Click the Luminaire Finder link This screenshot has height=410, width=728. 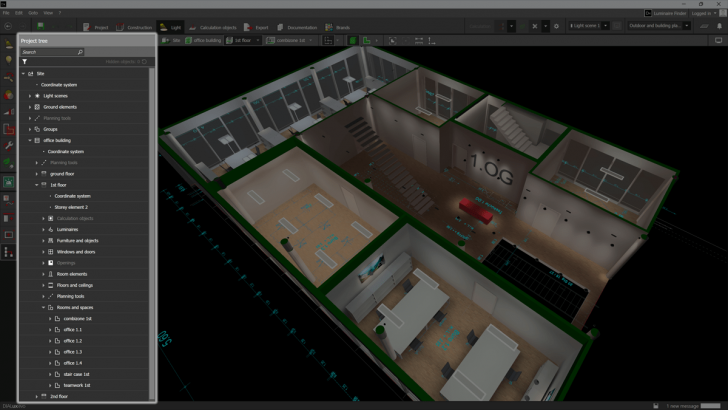[x=670, y=13]
